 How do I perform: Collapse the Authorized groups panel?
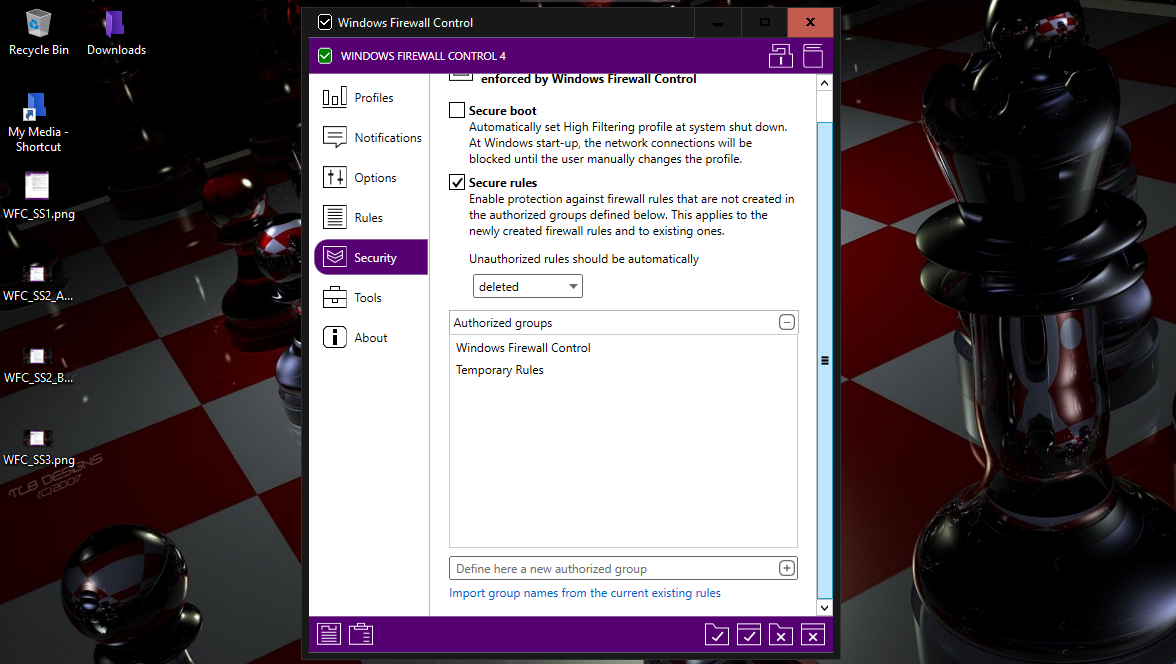coord(787,323)
